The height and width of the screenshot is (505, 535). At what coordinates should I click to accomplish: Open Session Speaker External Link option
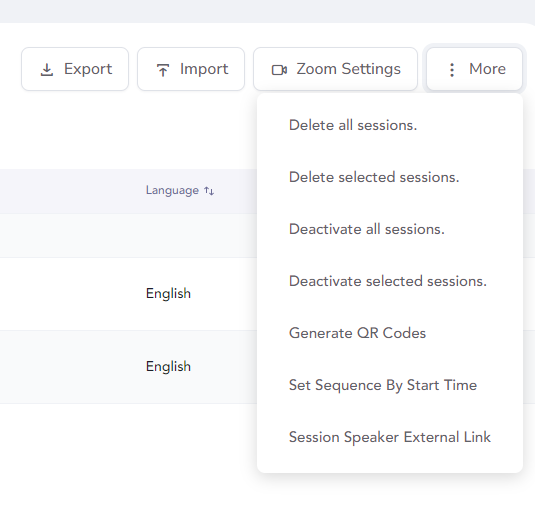[390, 437]
